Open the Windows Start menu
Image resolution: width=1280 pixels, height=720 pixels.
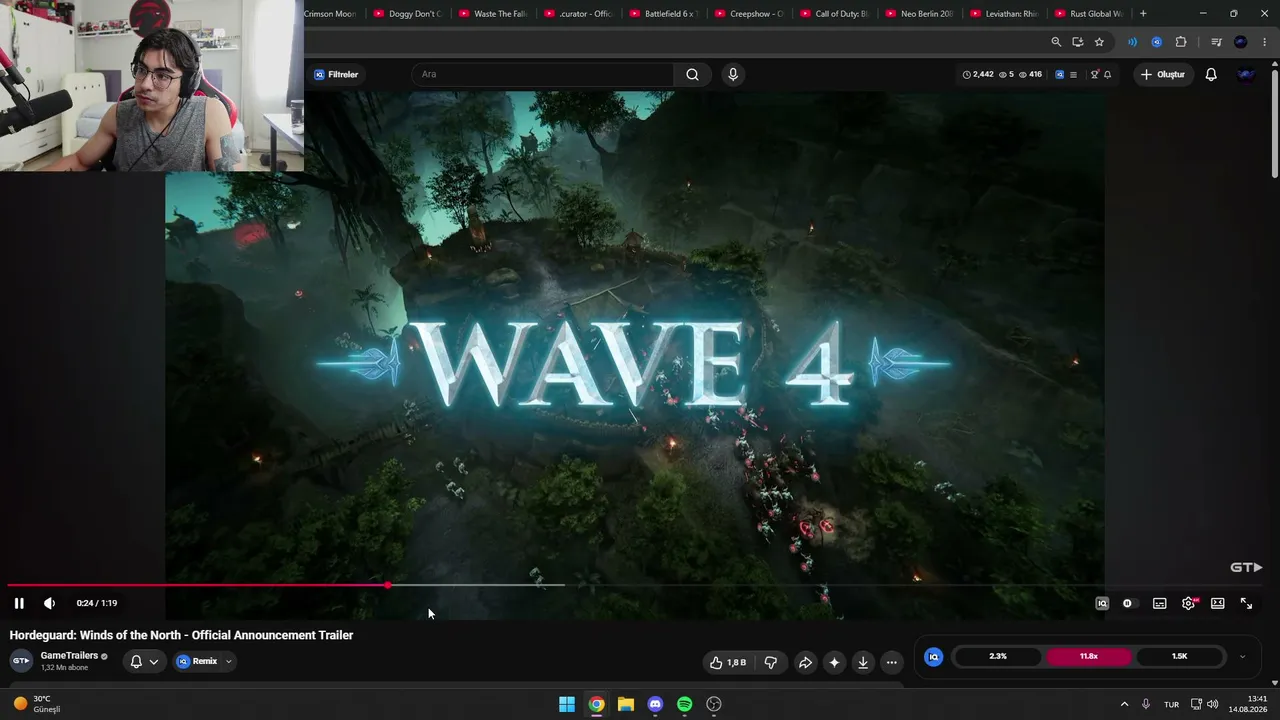tap(567, 704)
